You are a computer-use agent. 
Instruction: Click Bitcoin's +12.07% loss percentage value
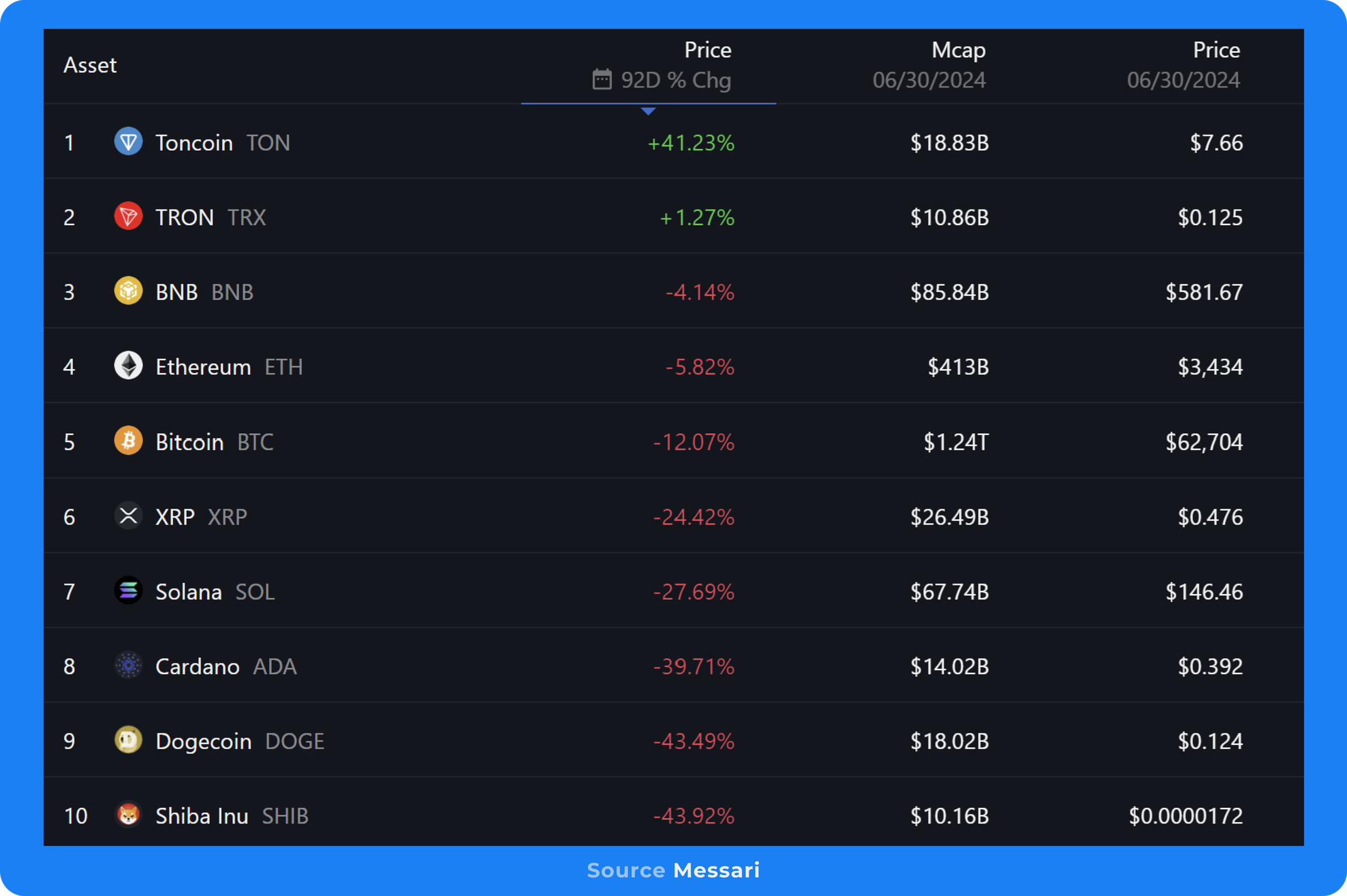point(692,442)
